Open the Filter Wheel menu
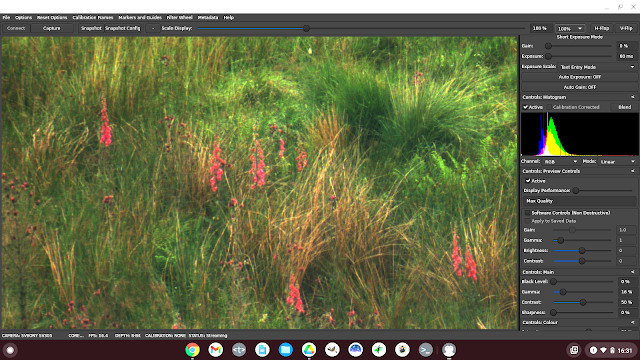640x360 pixels. (x=180, y=18)
